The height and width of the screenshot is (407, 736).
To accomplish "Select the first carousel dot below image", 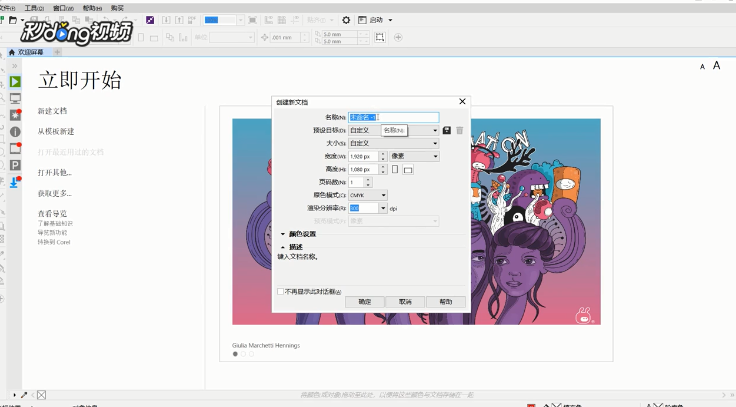I will [x=235, y=354].
